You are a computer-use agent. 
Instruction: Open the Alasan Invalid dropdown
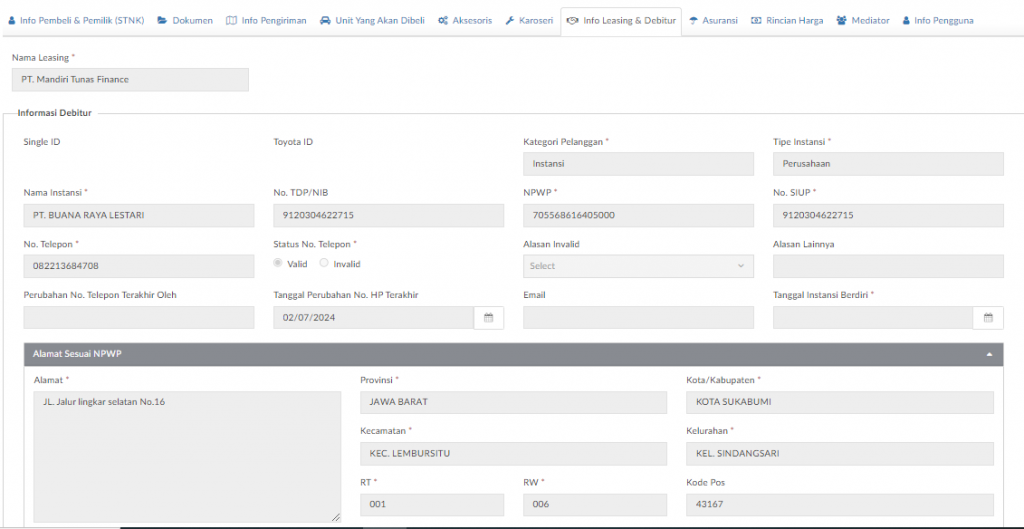coord(638,266)
